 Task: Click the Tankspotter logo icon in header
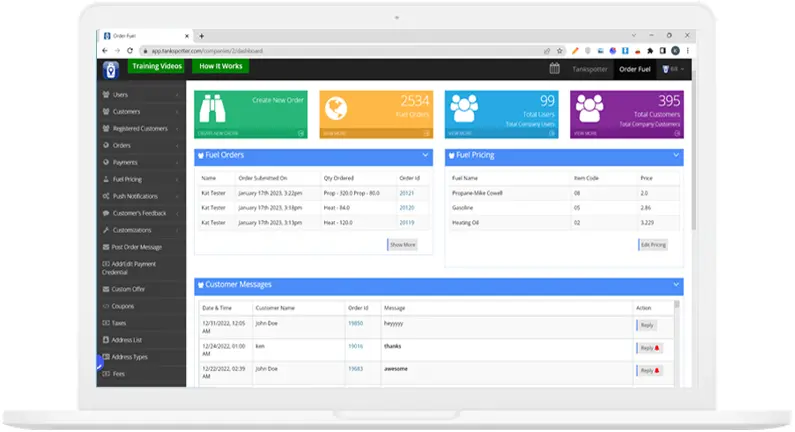click(111, 69)
